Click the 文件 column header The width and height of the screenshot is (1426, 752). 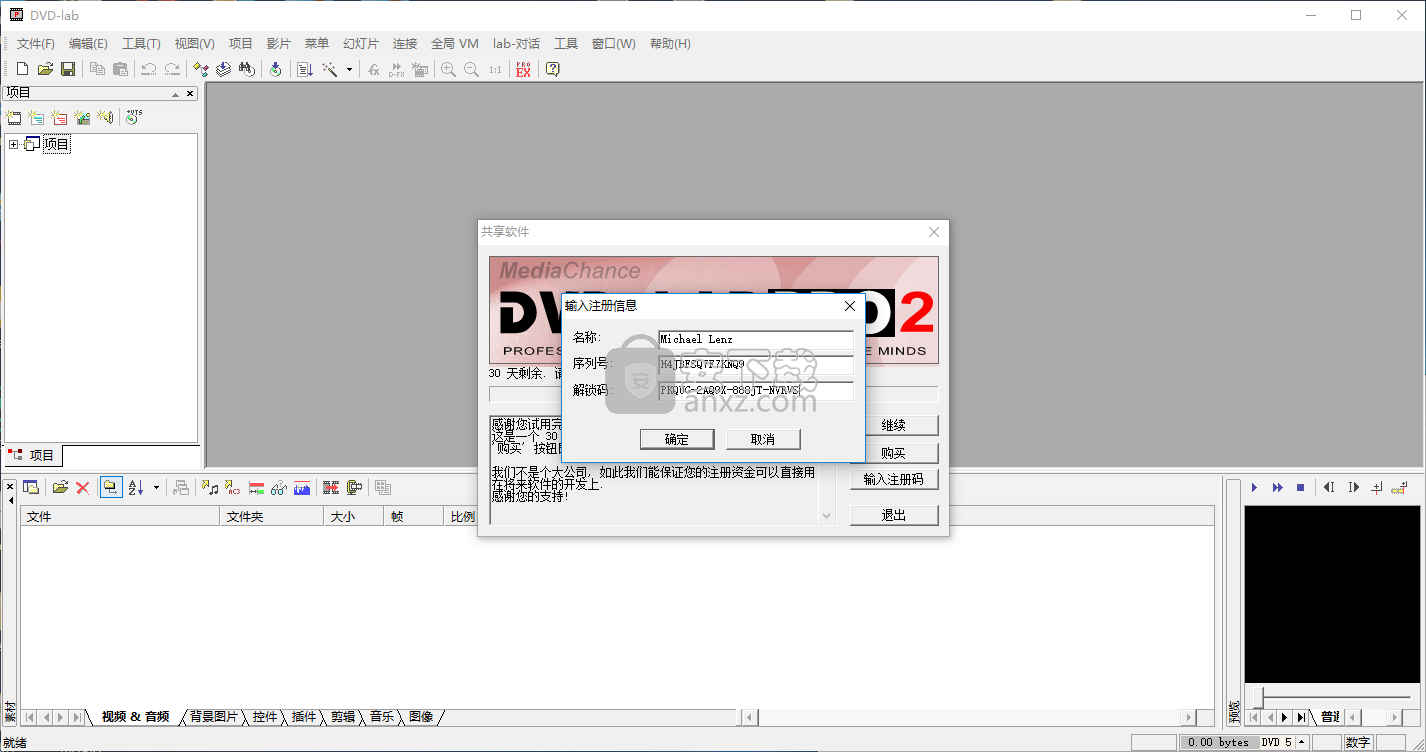click(120, 517)
